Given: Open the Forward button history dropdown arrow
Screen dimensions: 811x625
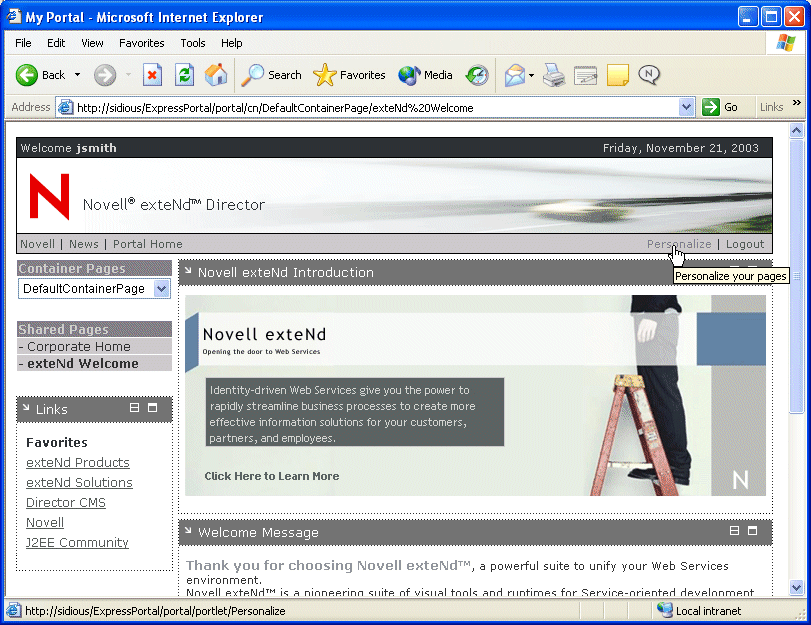Looking at the screenshot, I should (x=128, y=75).
